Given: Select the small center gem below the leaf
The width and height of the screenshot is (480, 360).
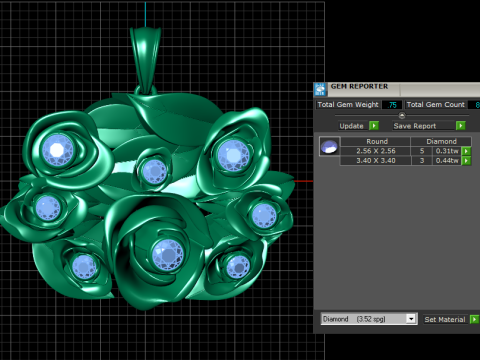Looking at the screenshot, I should [x=154, y=171].
